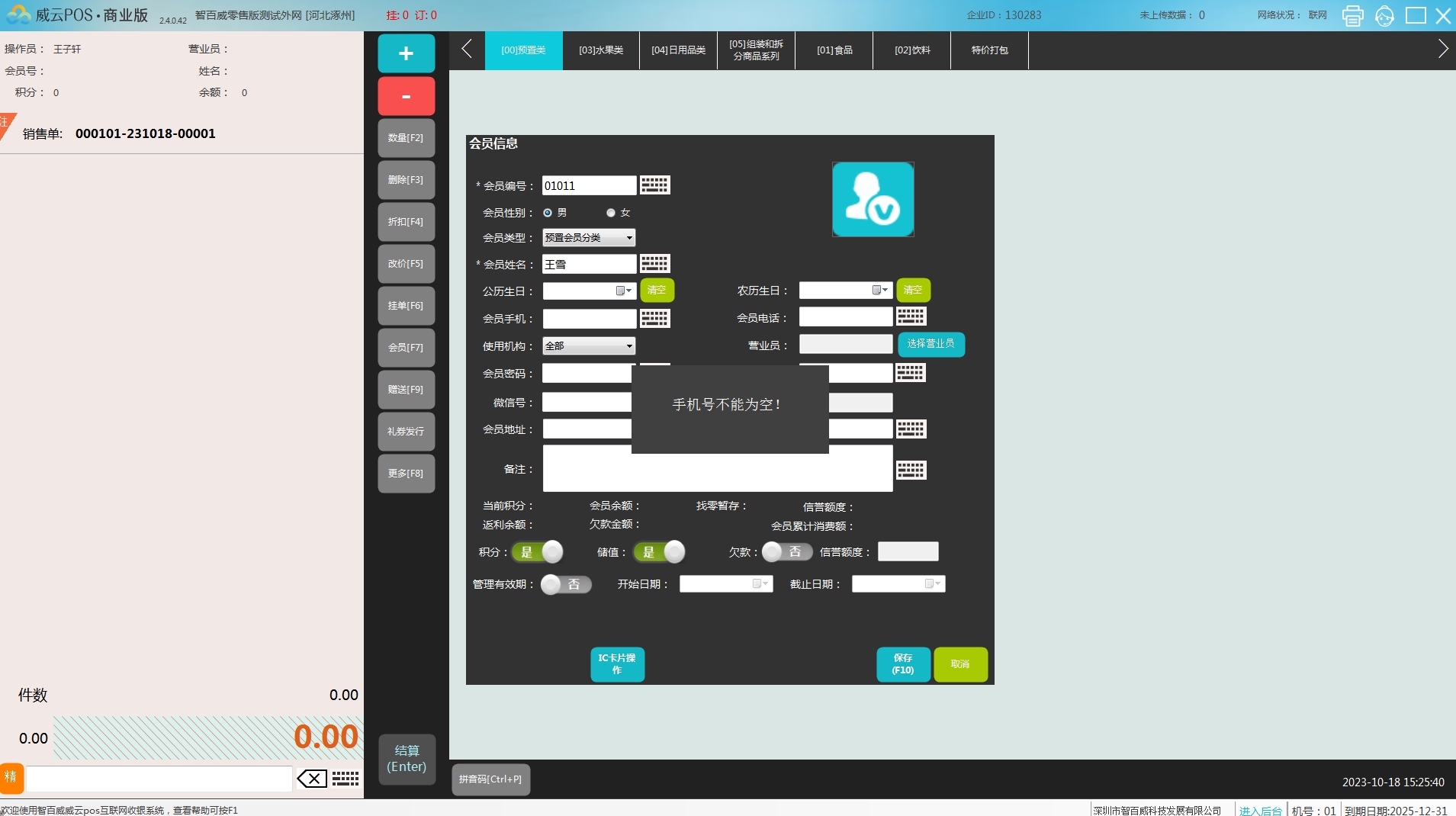
Task: Click the member avatar picture
Action: [873, 199]
